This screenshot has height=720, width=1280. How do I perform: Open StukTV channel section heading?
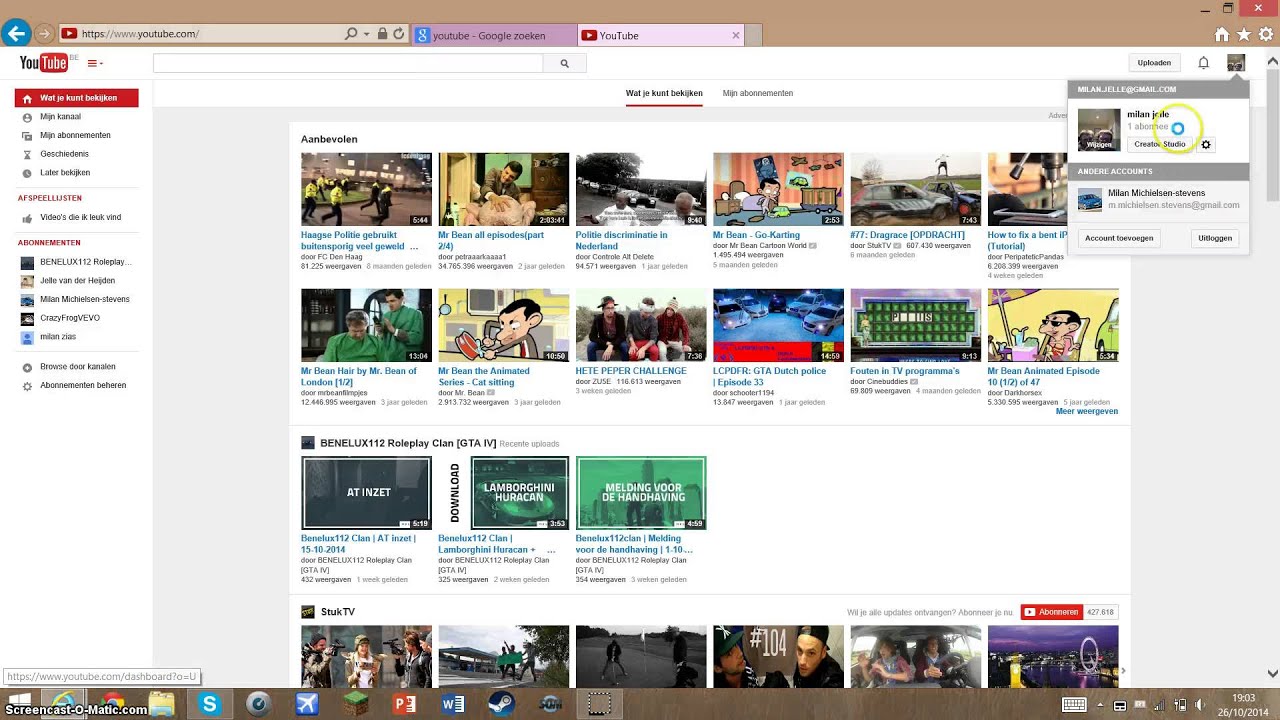(337, 612)
